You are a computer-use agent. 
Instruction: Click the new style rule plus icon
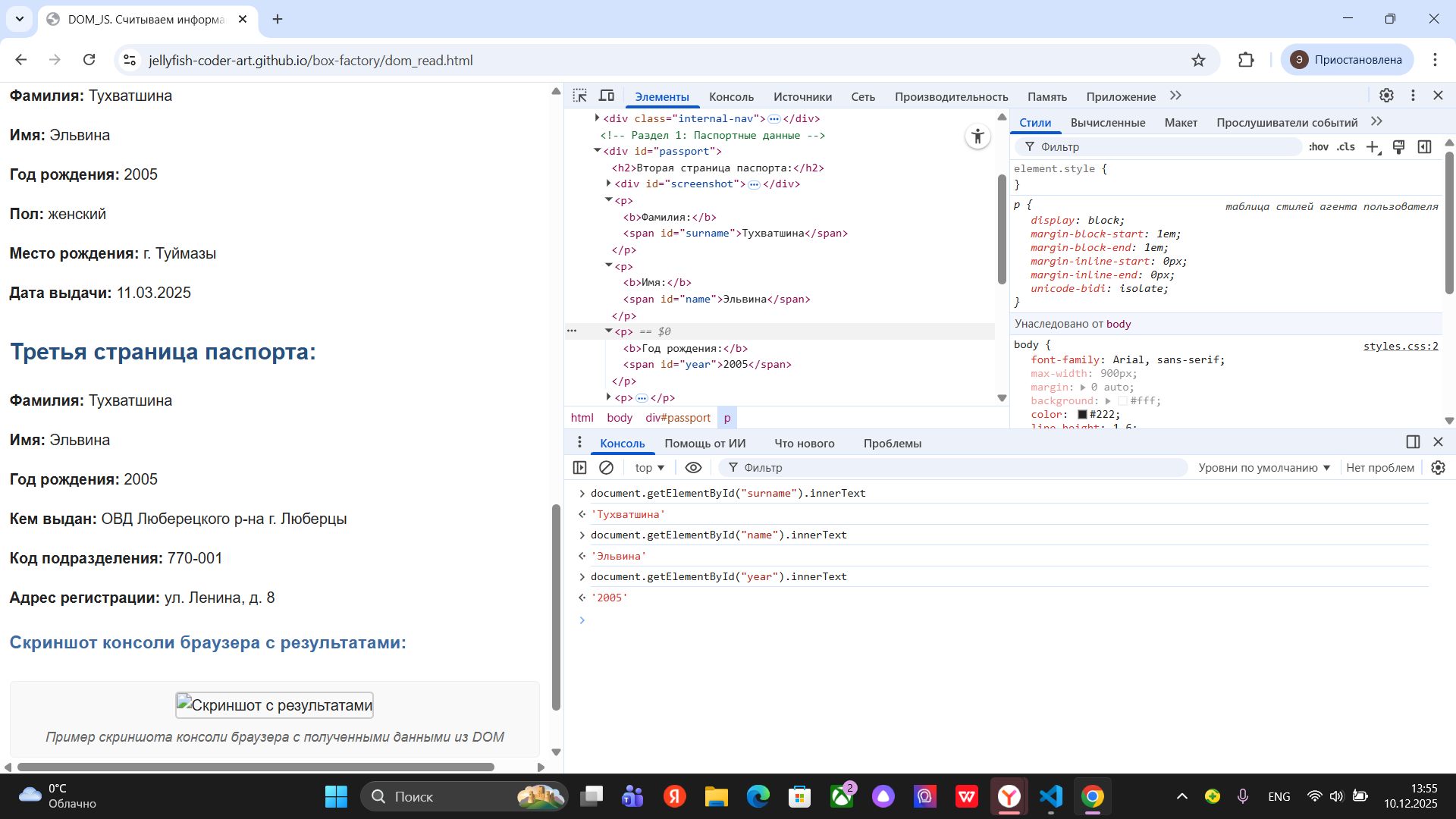click(1373, 147)
